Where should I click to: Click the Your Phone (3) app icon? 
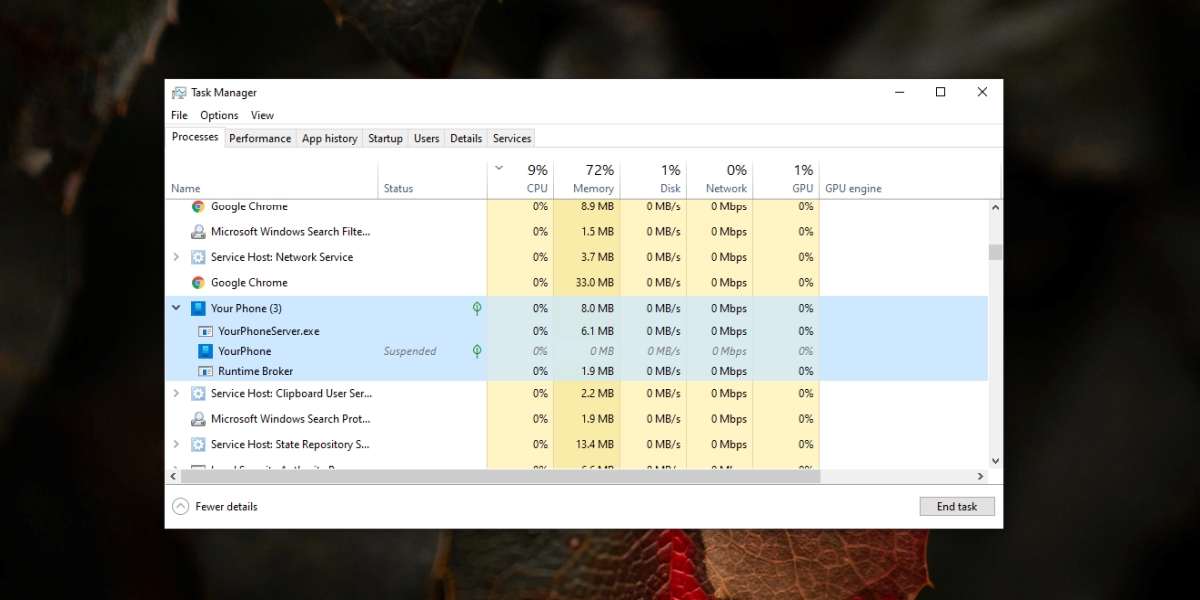198,308
